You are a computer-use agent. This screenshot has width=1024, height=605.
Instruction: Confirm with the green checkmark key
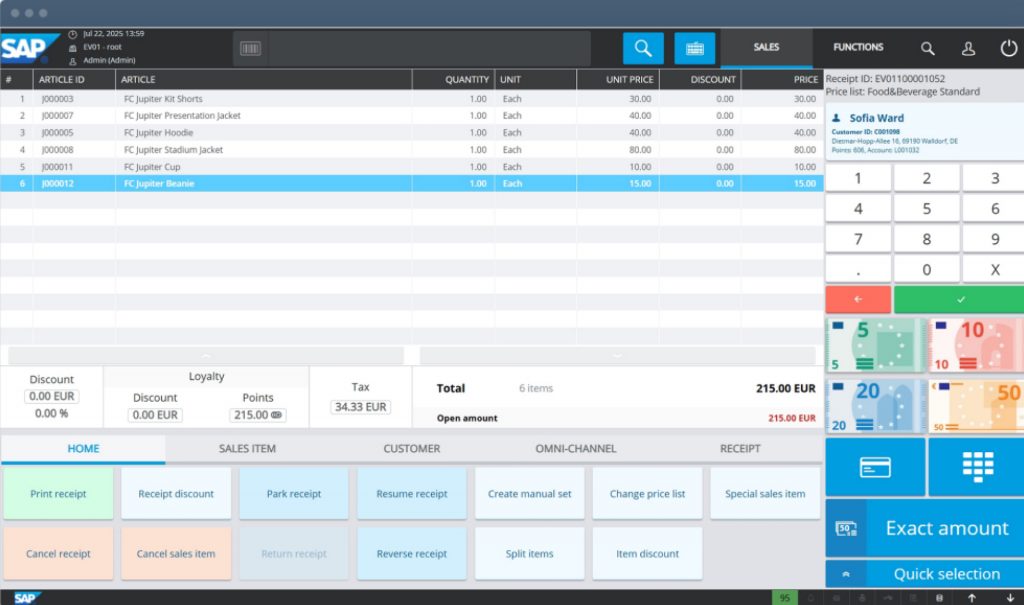959,299
